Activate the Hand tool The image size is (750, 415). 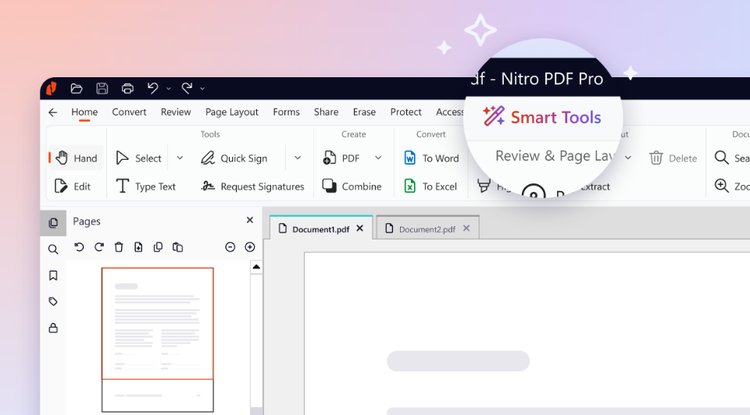click(77, 158)
